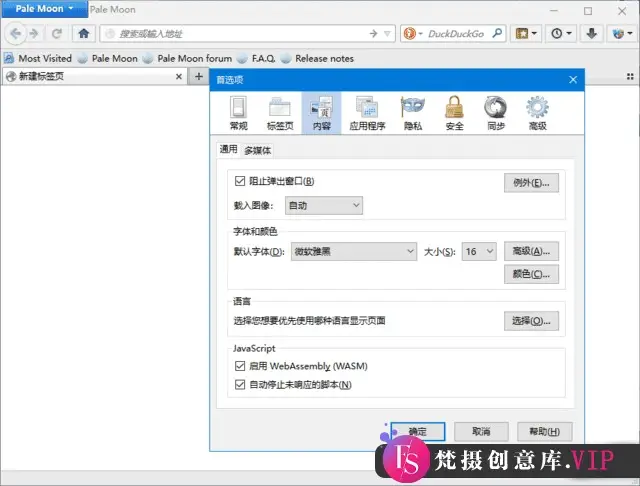Go forward with the forward arrow
640x486 pixels.
tap(34, 33)
